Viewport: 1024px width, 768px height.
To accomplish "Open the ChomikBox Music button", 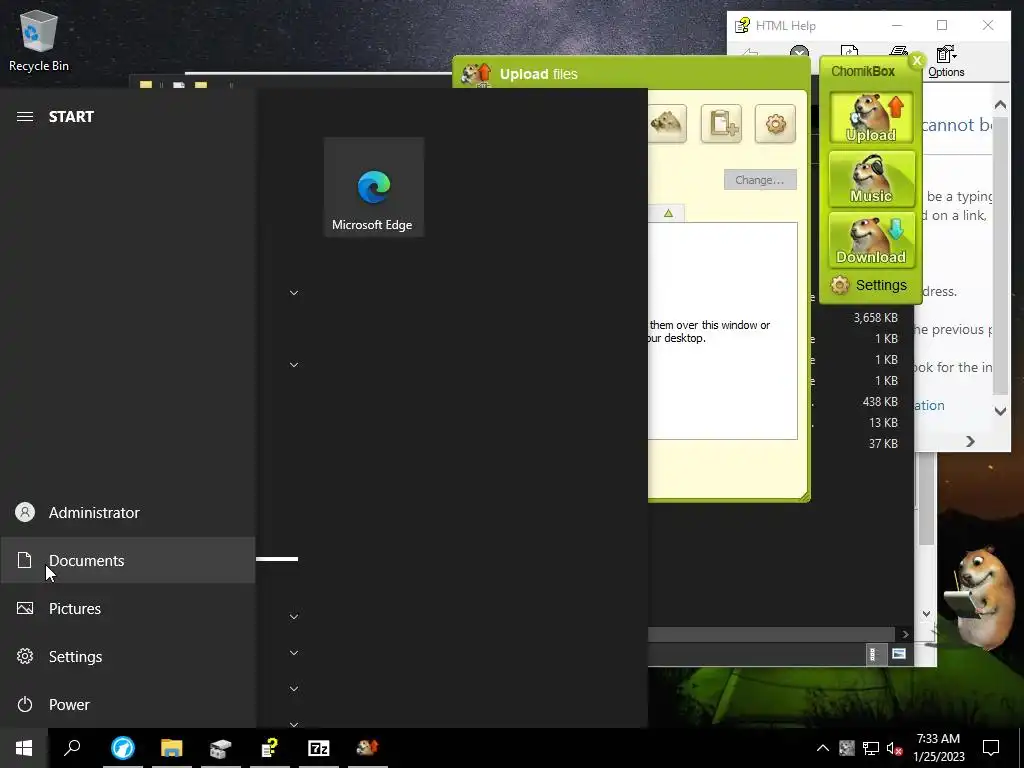I will click(871, 179).
